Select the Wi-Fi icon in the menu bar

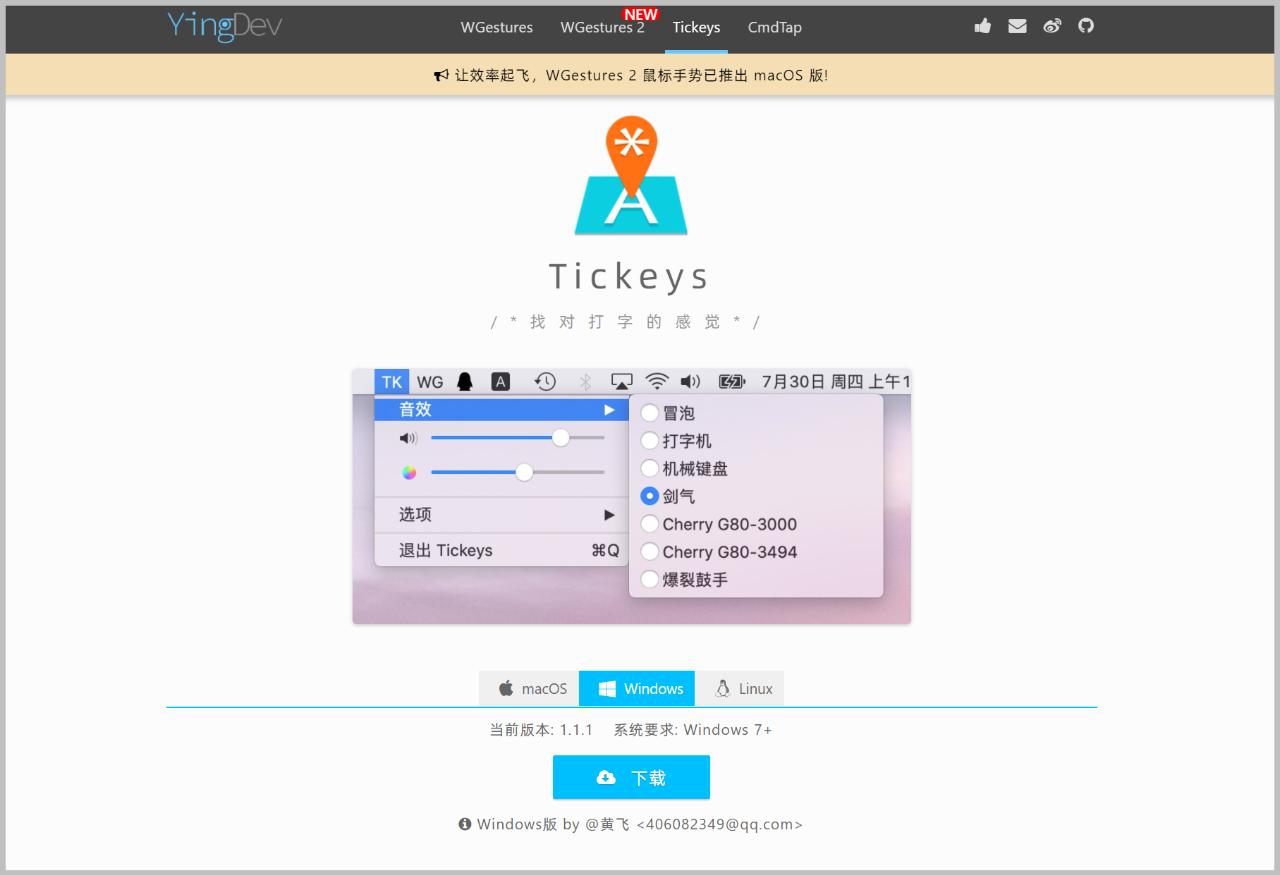click(657, 381)
